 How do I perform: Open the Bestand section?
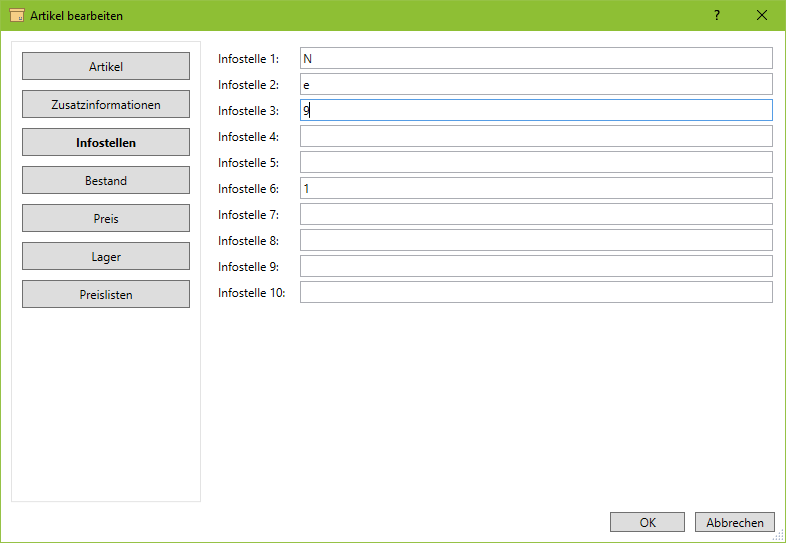[106, 180]
